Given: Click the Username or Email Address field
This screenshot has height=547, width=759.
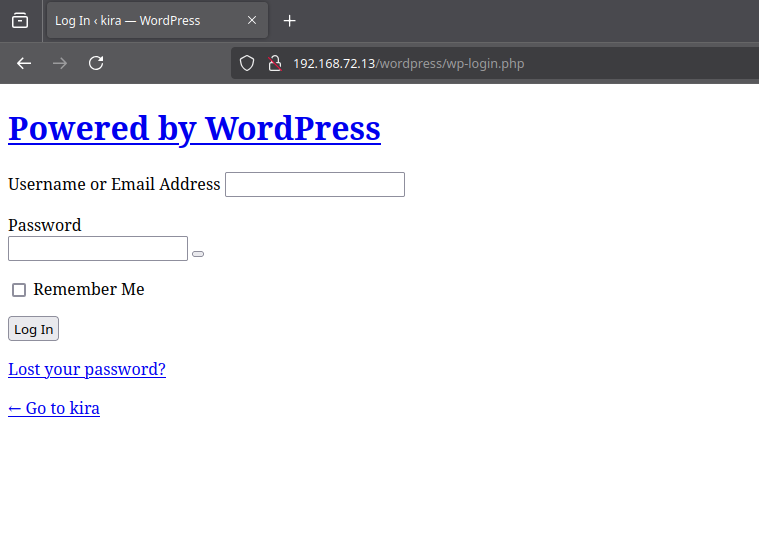Looking at the screenshot, I should 315,184.
